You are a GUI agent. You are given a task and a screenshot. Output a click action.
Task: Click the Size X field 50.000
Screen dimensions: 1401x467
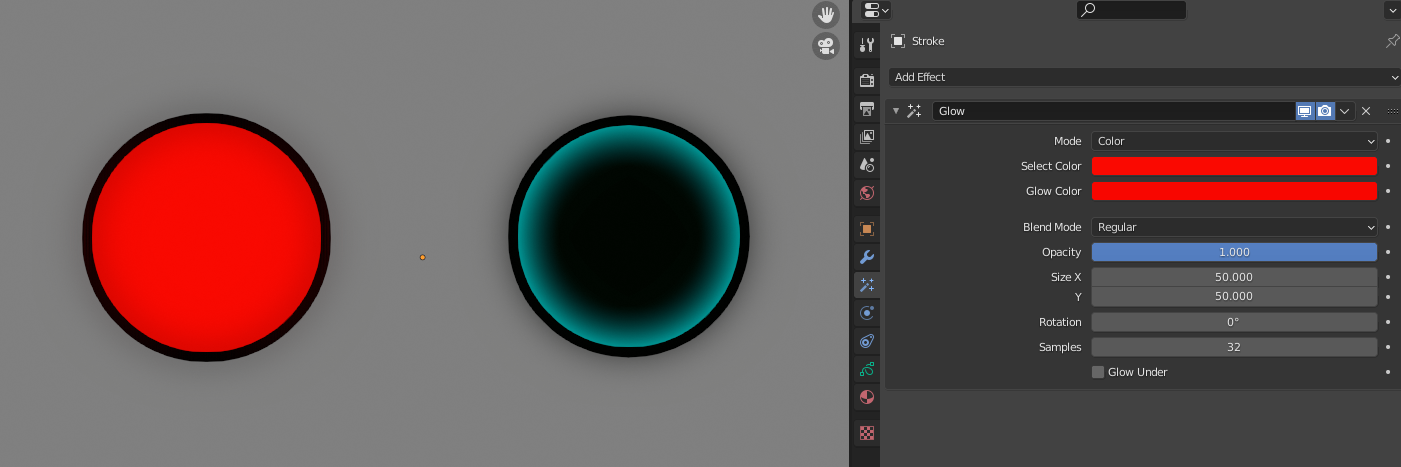tap(1234, 277)
